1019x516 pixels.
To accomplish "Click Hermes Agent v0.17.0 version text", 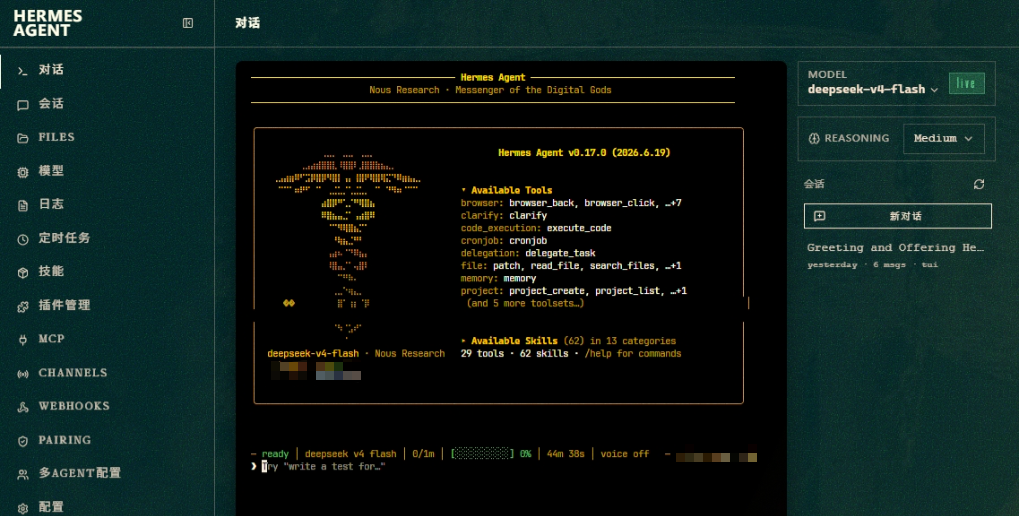I will coord(584,153).
